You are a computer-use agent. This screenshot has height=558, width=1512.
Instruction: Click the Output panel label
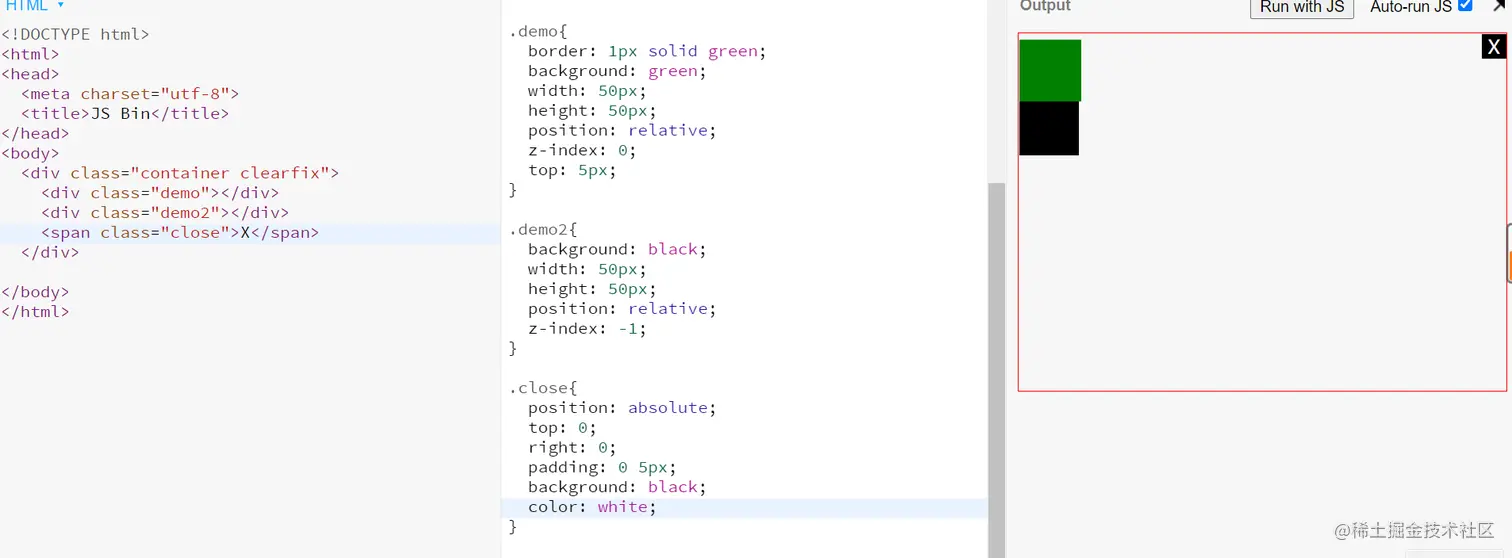1045,6
